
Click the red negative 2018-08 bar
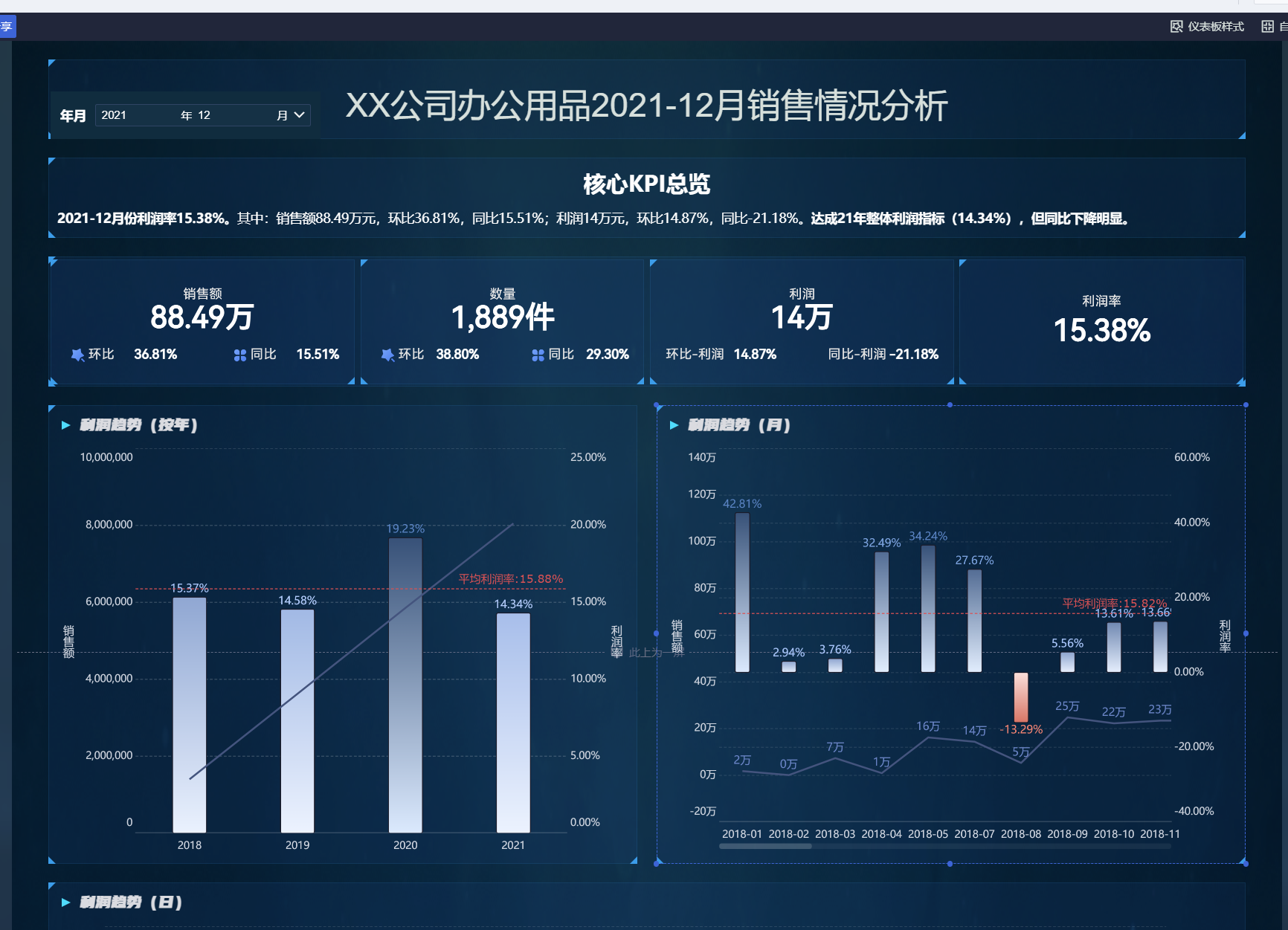(x=1021, y=697)
